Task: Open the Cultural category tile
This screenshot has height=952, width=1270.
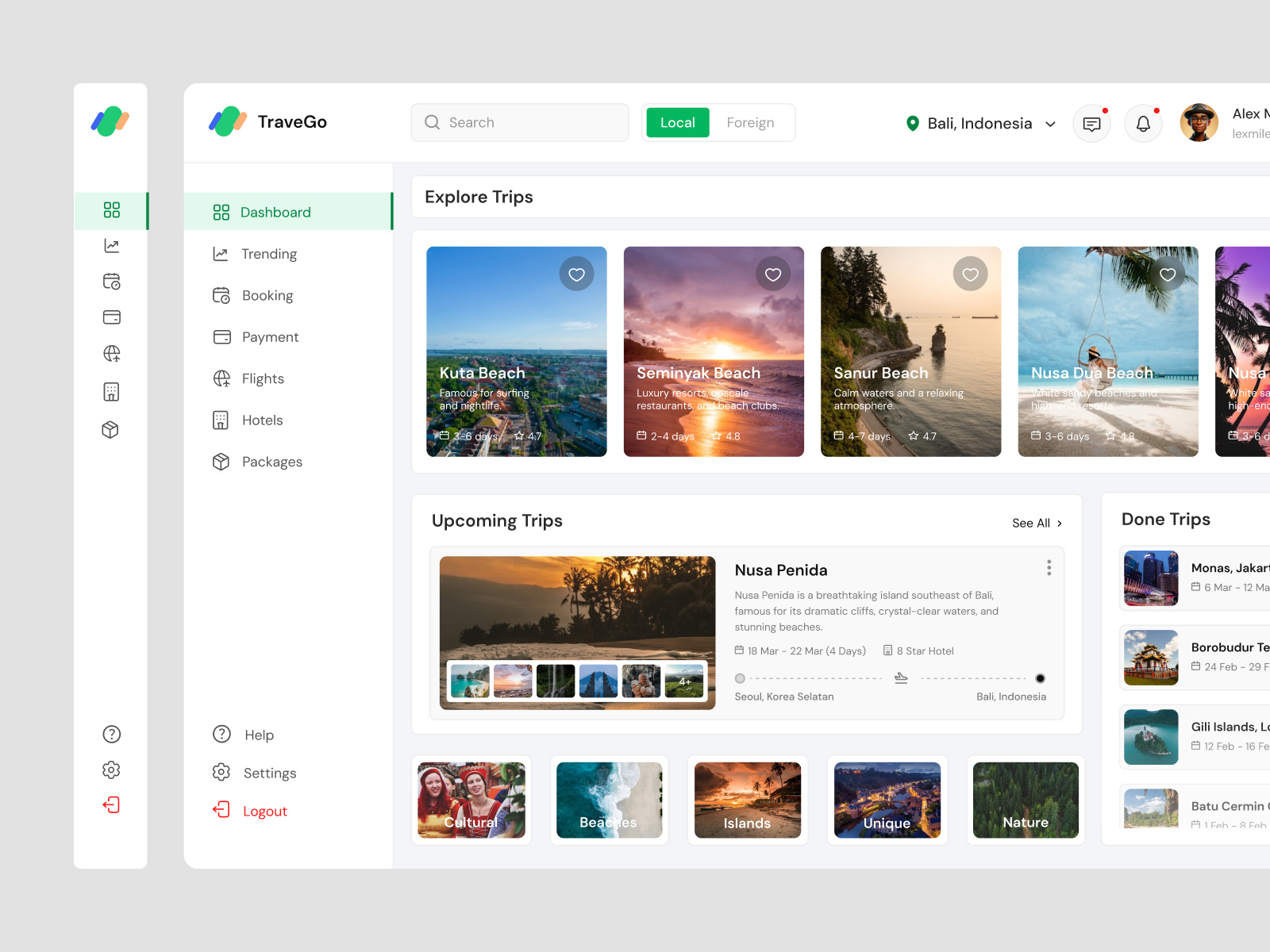Action: (x=471, y=800)
